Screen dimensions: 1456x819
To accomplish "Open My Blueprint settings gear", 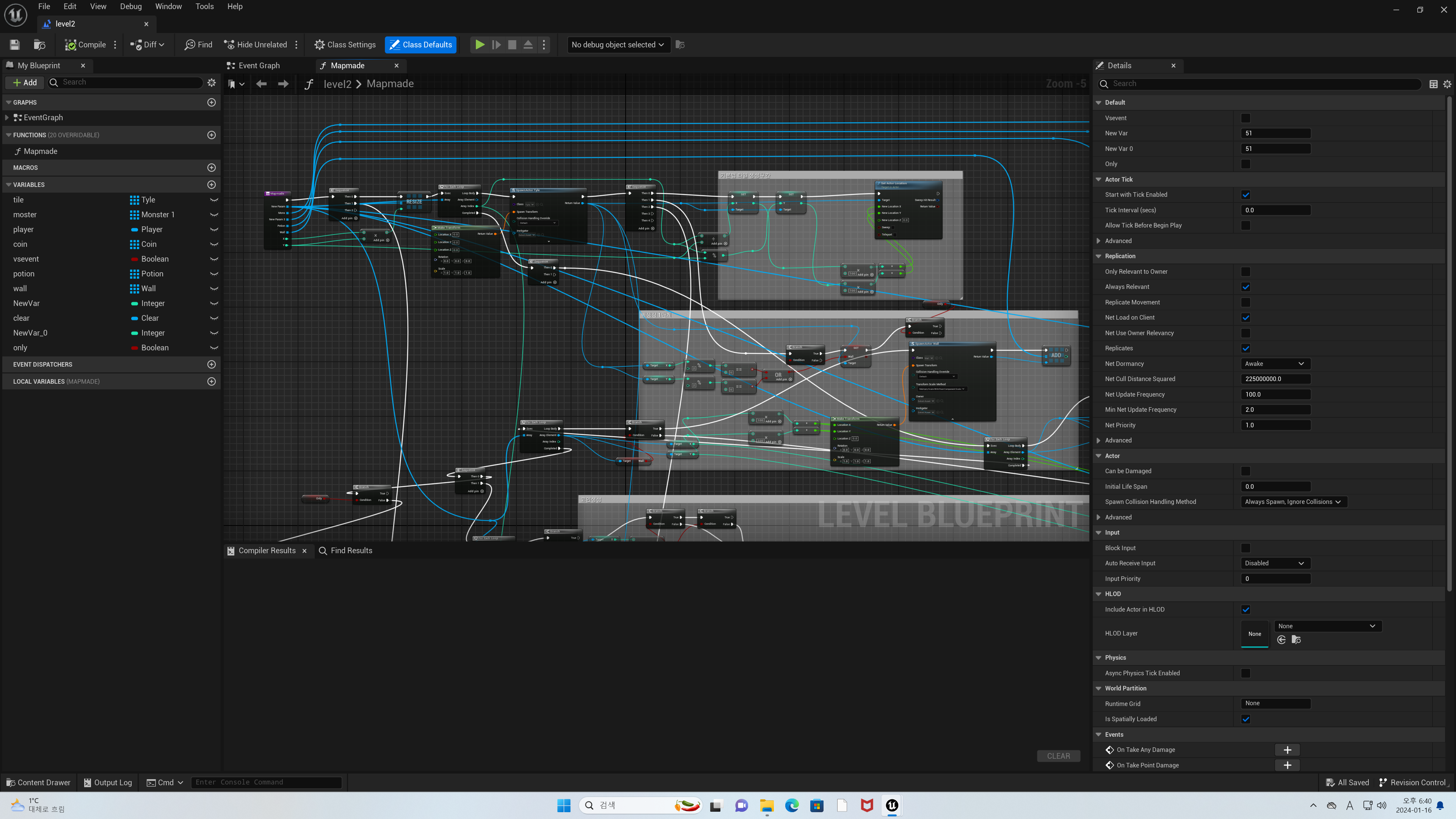I will [x=212, y=83].
